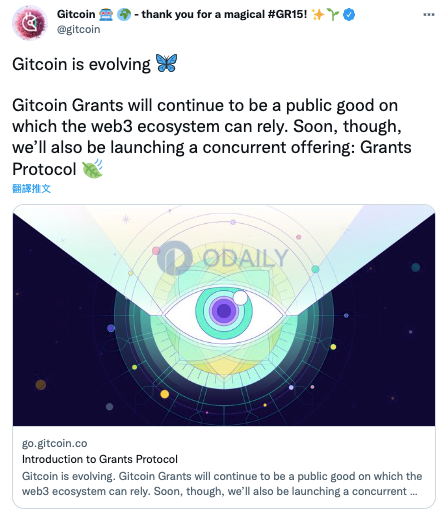Image resolution: width=446 pixels, height=517 pixels.
Task: Click the translate tweet link
Action: pyautogui.click(x=31, y=188)
